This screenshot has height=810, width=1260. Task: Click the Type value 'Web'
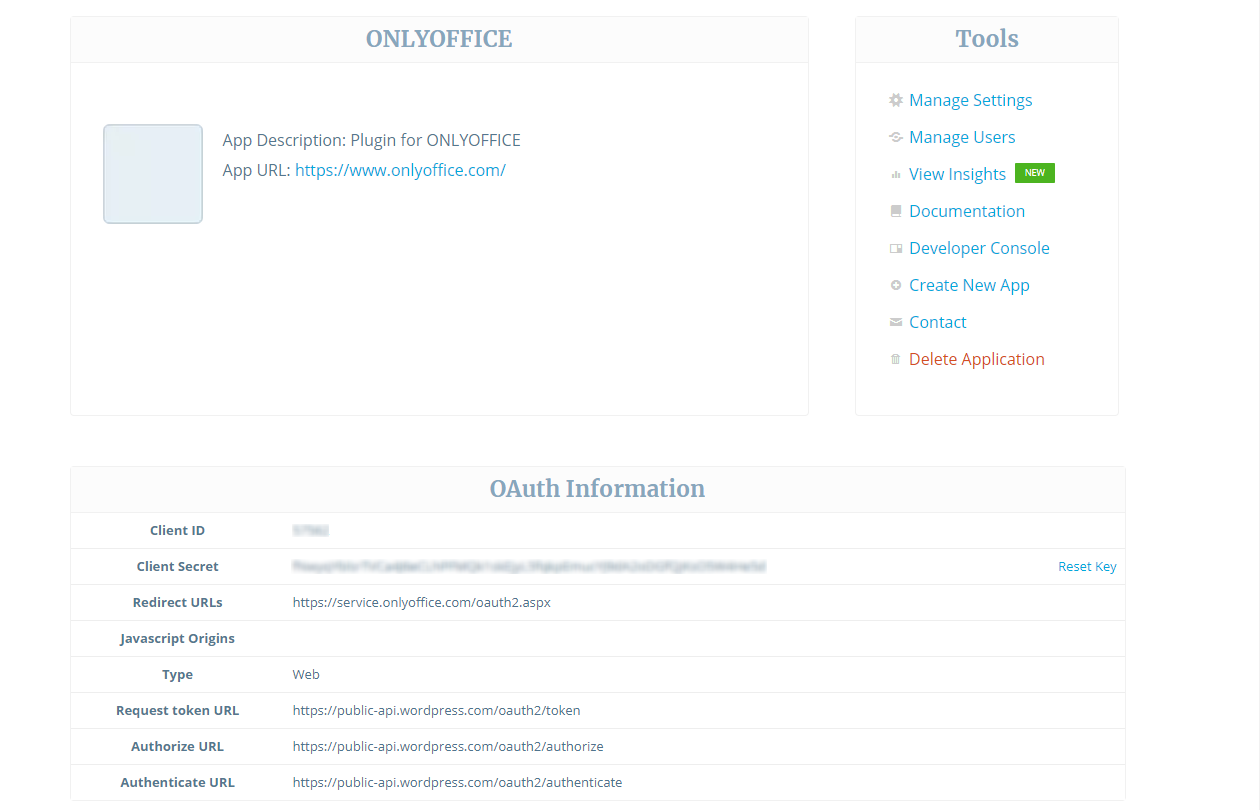306,674
